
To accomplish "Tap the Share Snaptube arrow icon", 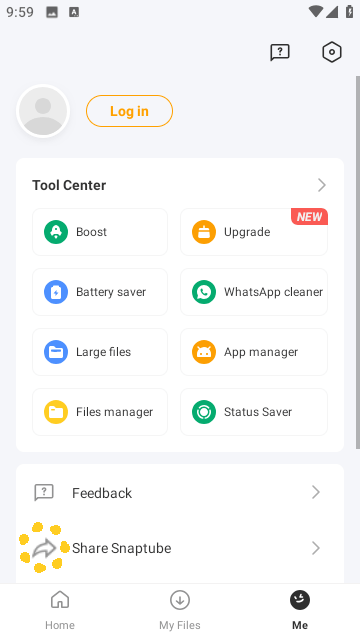I will [x=44, y=548].
